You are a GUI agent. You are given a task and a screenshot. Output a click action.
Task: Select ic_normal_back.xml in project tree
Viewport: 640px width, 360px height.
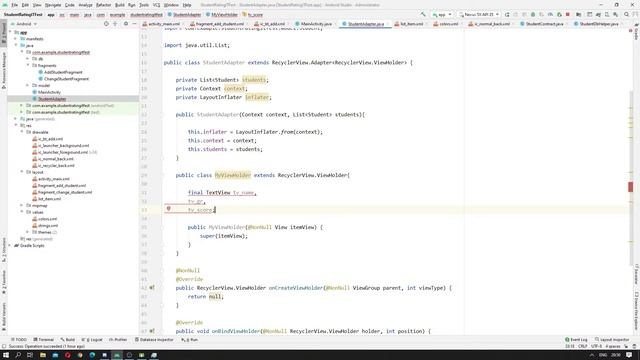coord(53,159)
